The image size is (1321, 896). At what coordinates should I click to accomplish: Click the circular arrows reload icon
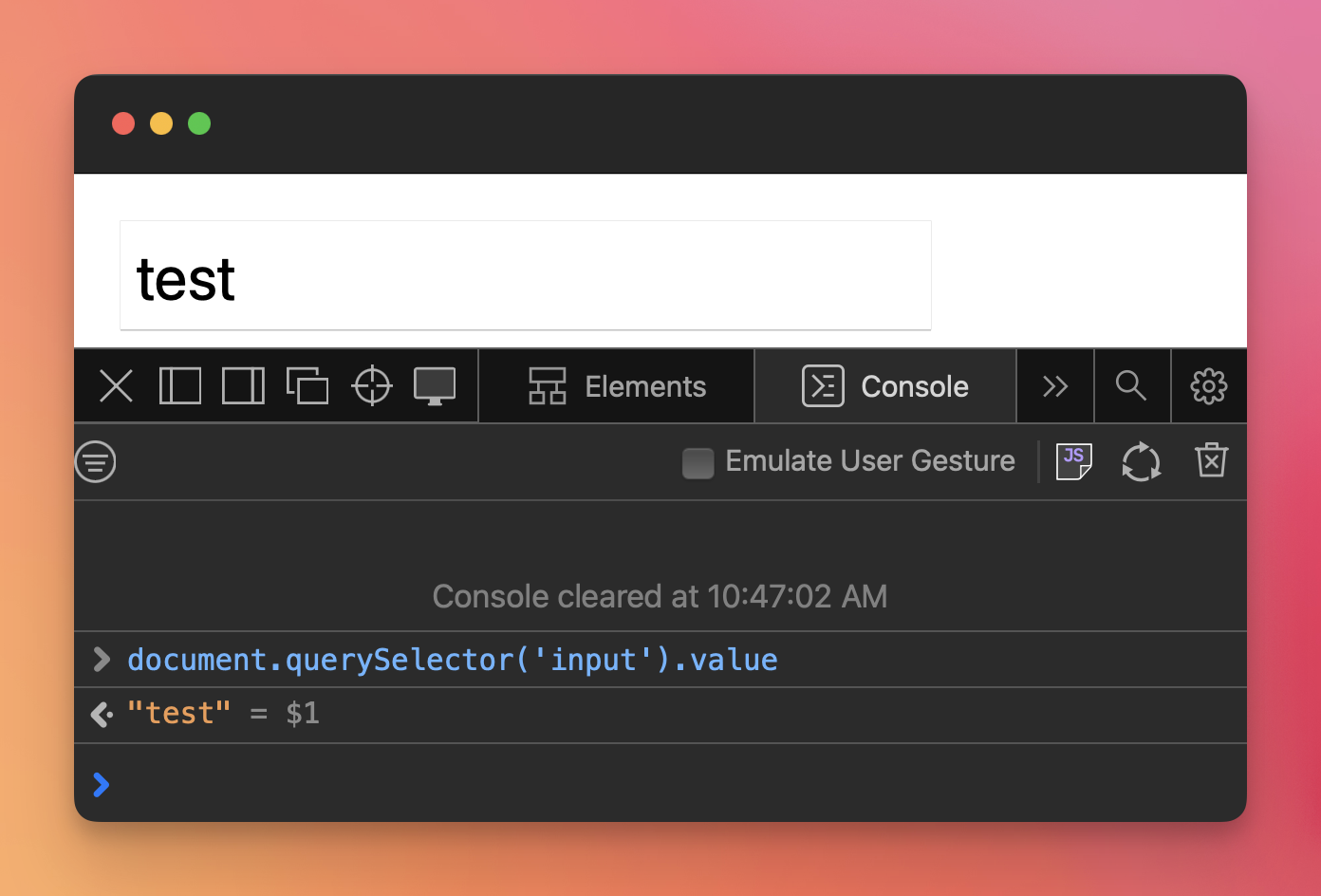point(1141,462)
